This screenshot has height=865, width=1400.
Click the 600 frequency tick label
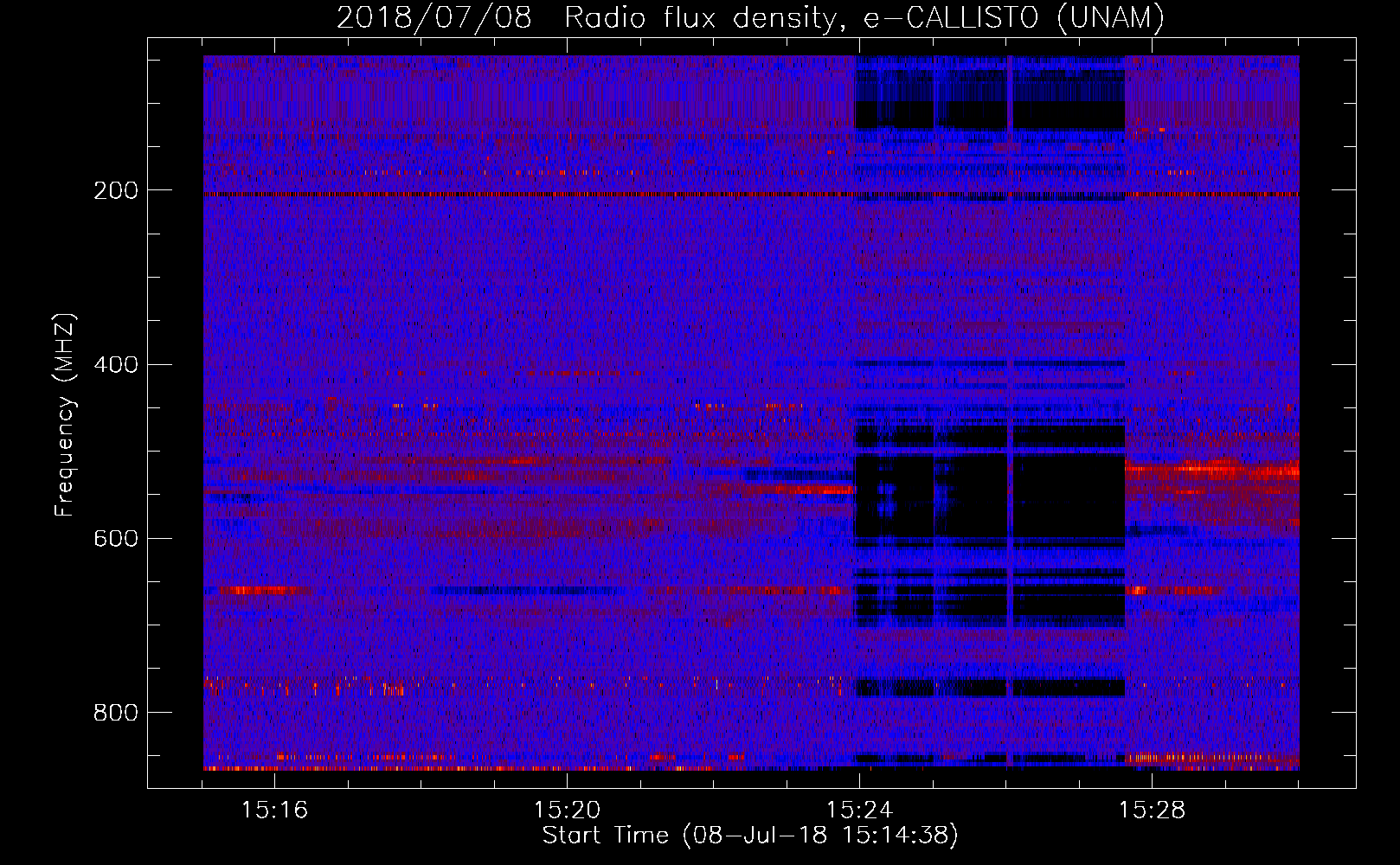click(x=115, y=538)
